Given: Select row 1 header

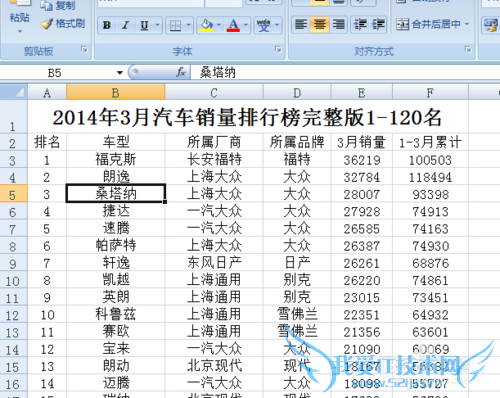Looking at the screenshot, I should coord(14,117).
